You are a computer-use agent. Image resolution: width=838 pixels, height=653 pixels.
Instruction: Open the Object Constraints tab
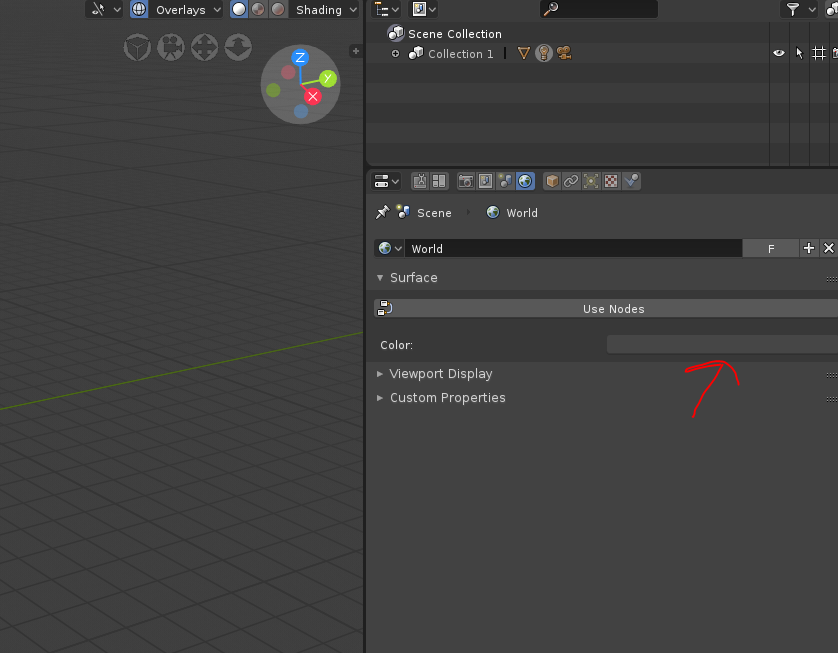pyautogui.click(x=571, y=182)
